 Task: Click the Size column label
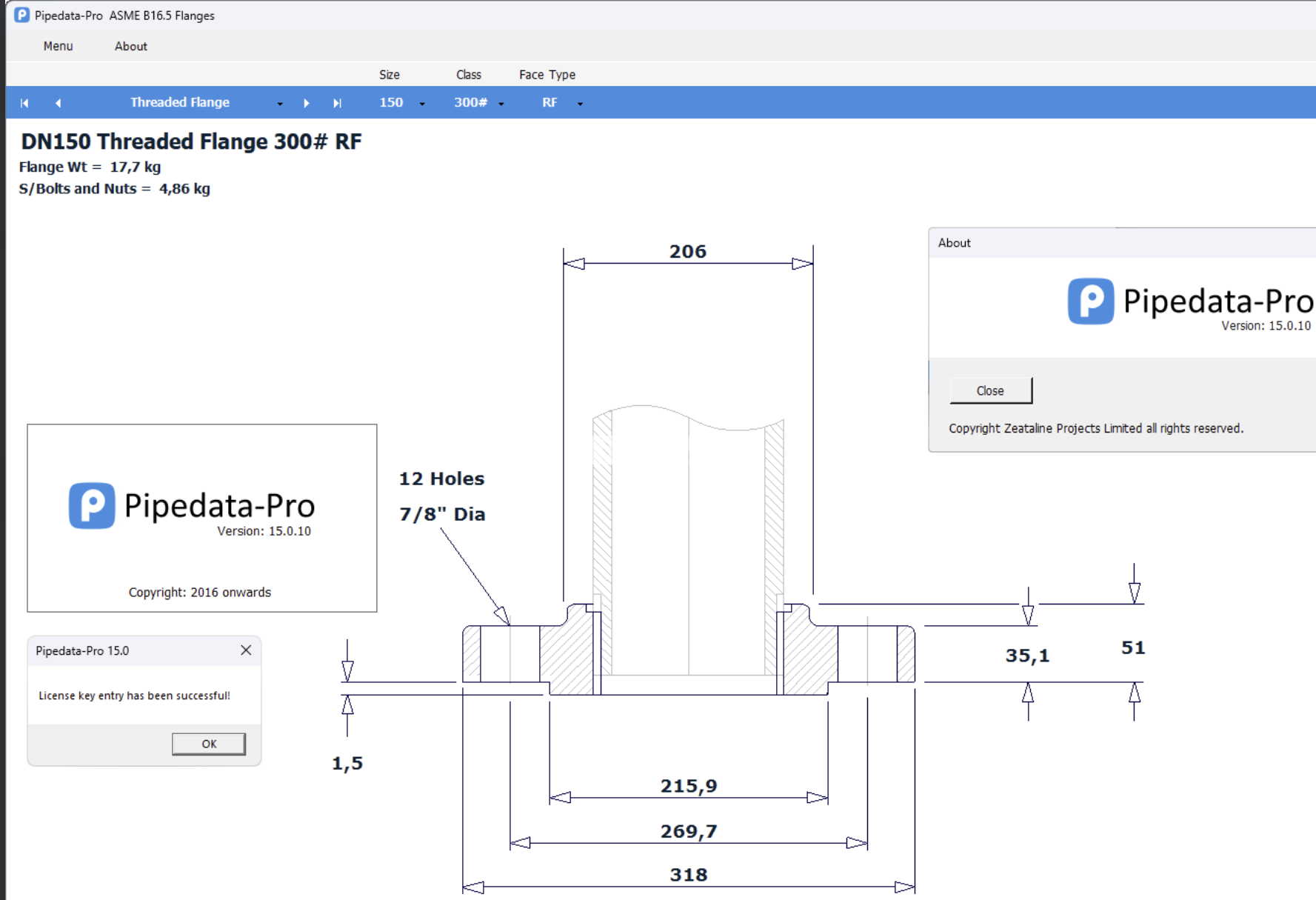pos(390,74)
